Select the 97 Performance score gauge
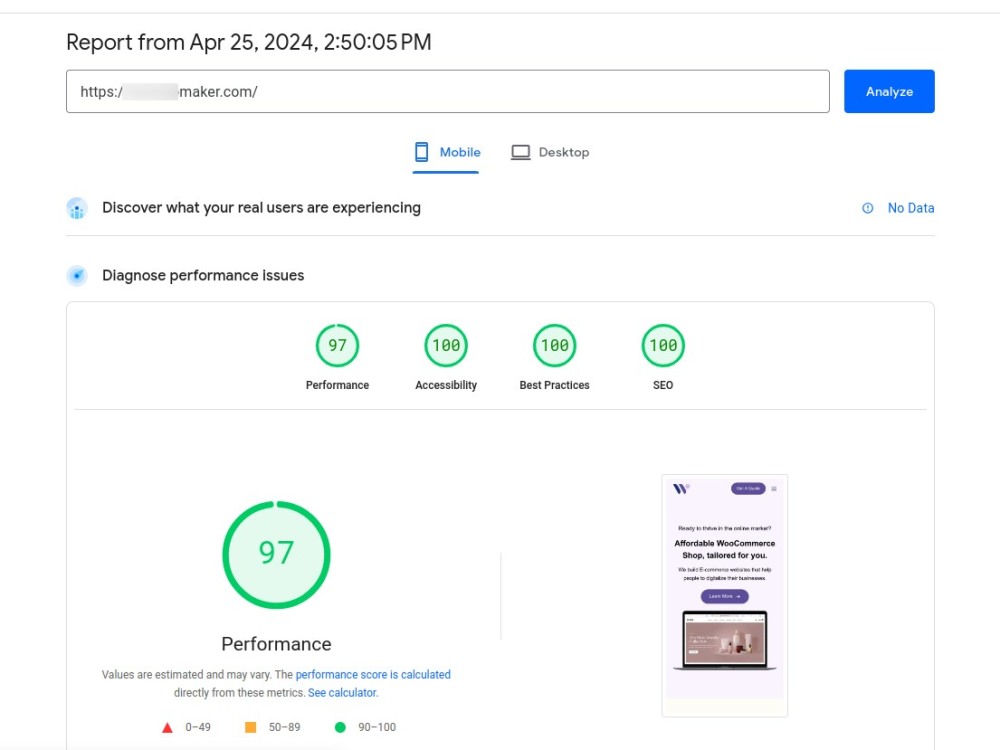Image resolution: width=1000 pixels, height=750 pixels. [337, 346]
